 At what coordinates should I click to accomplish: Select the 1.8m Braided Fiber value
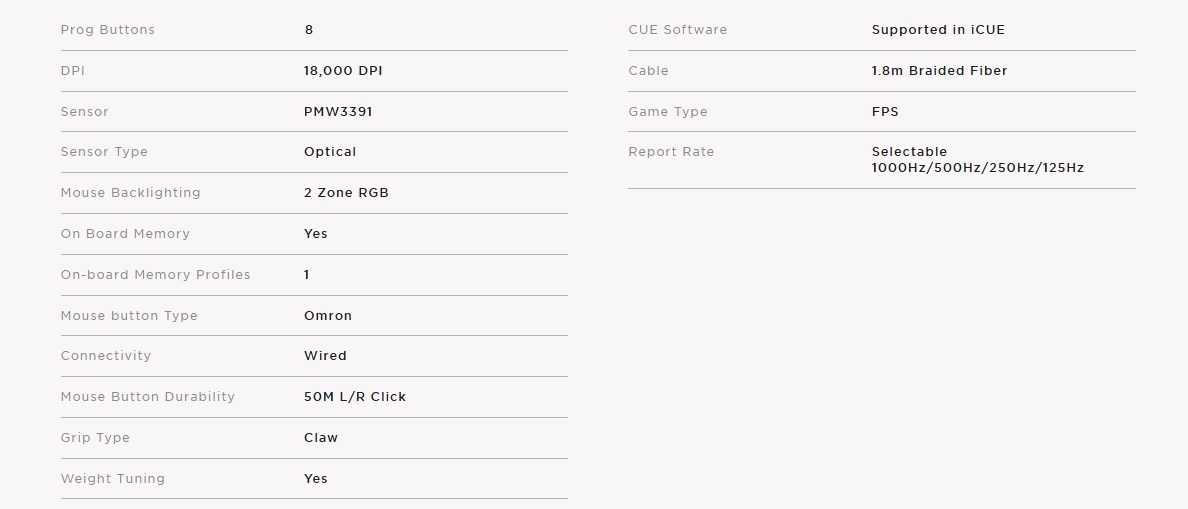[x=939, y=71]
